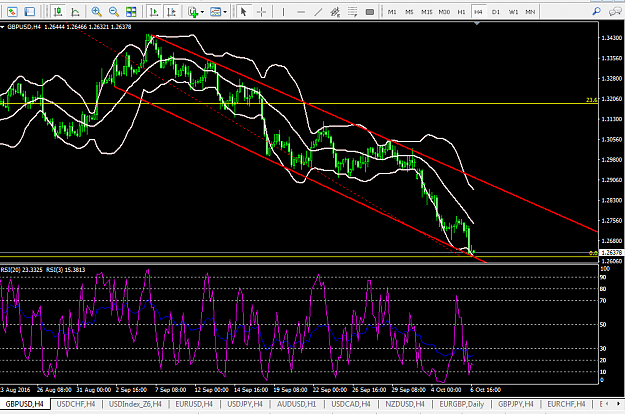Image resolution: width=625 pixels, height=414 pixels.
Task: Click the 22 Sep 00:00 date label
Action: coord(330,390)
